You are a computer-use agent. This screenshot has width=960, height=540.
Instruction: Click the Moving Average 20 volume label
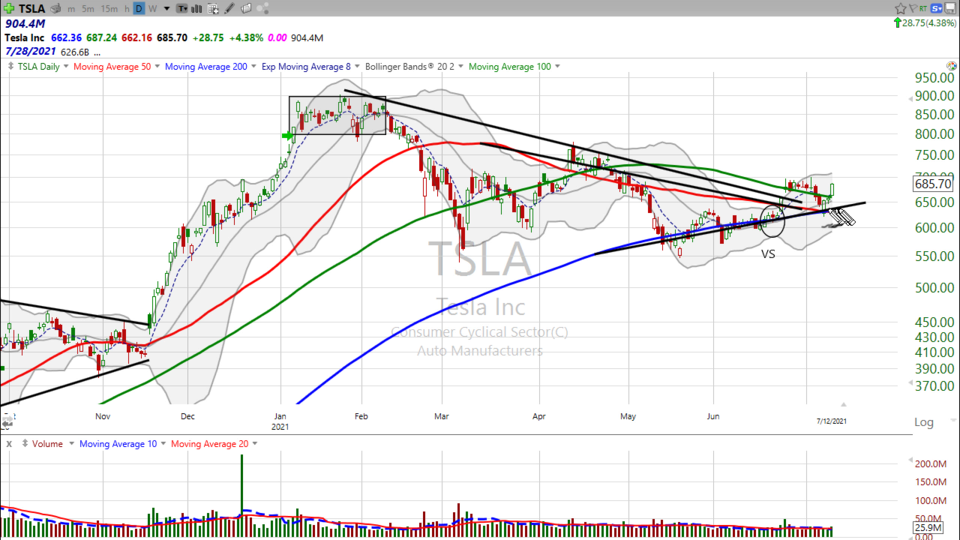[209, 444]
